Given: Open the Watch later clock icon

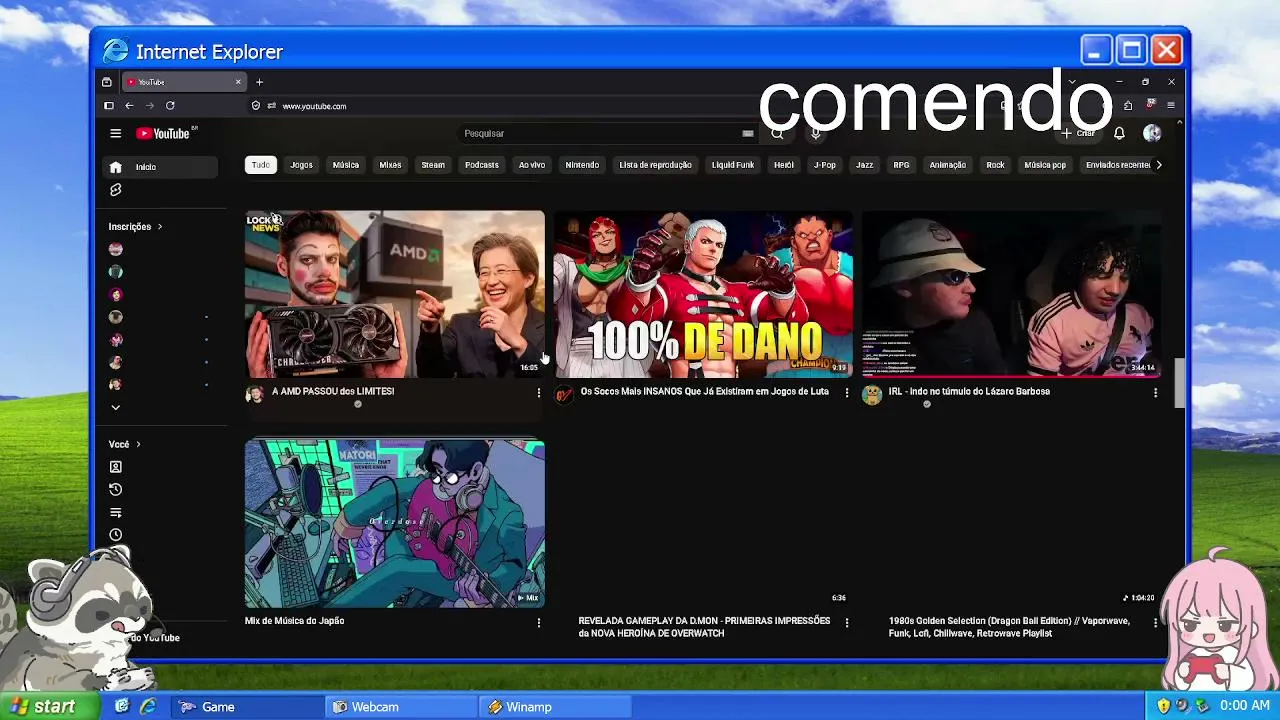Looking at the screenshot, I should tap(116, 535).
